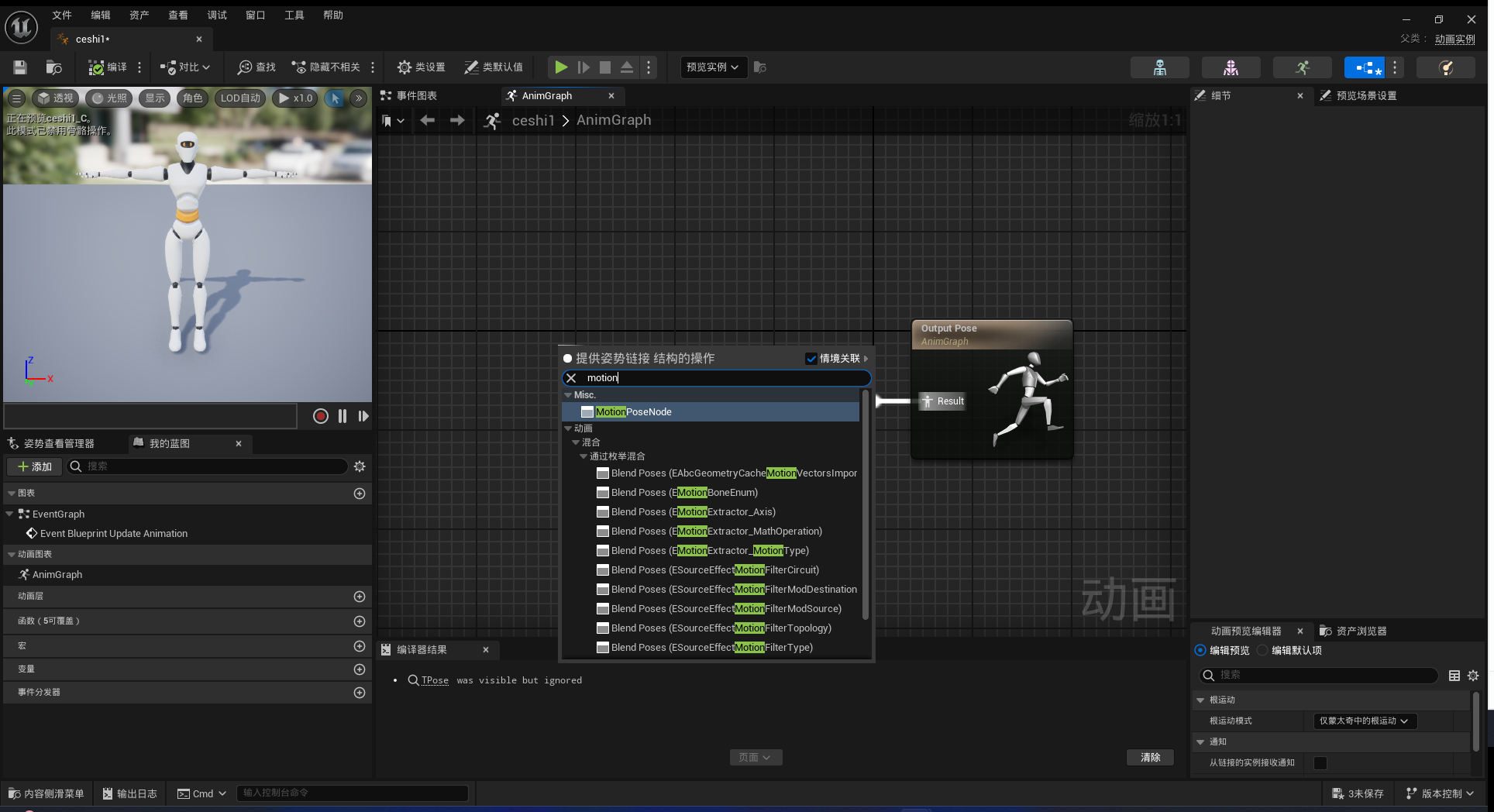
Task: Open the Preview Instance dropdown
Action: point(713,67)
